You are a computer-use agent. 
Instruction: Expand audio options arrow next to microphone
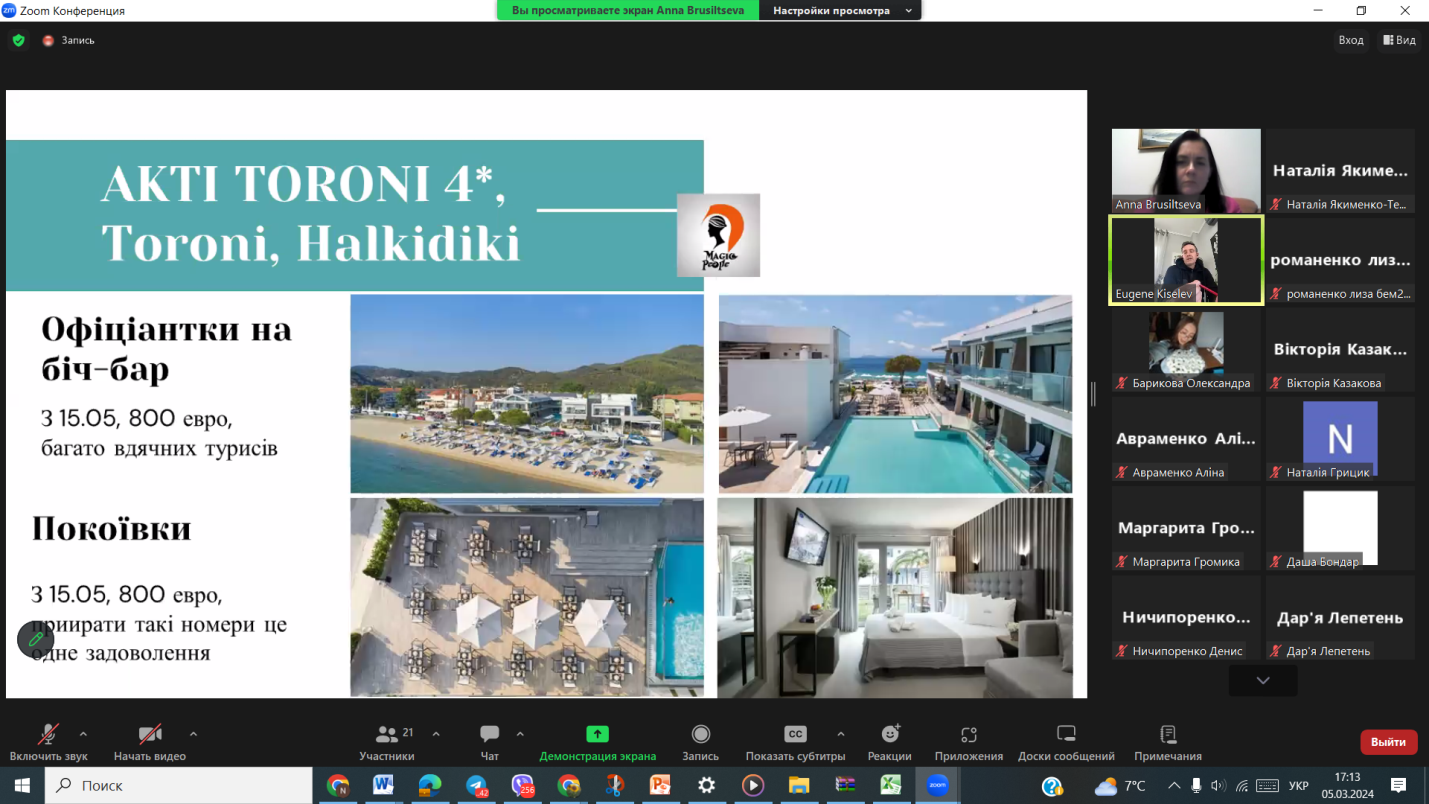tap(83, 734)
